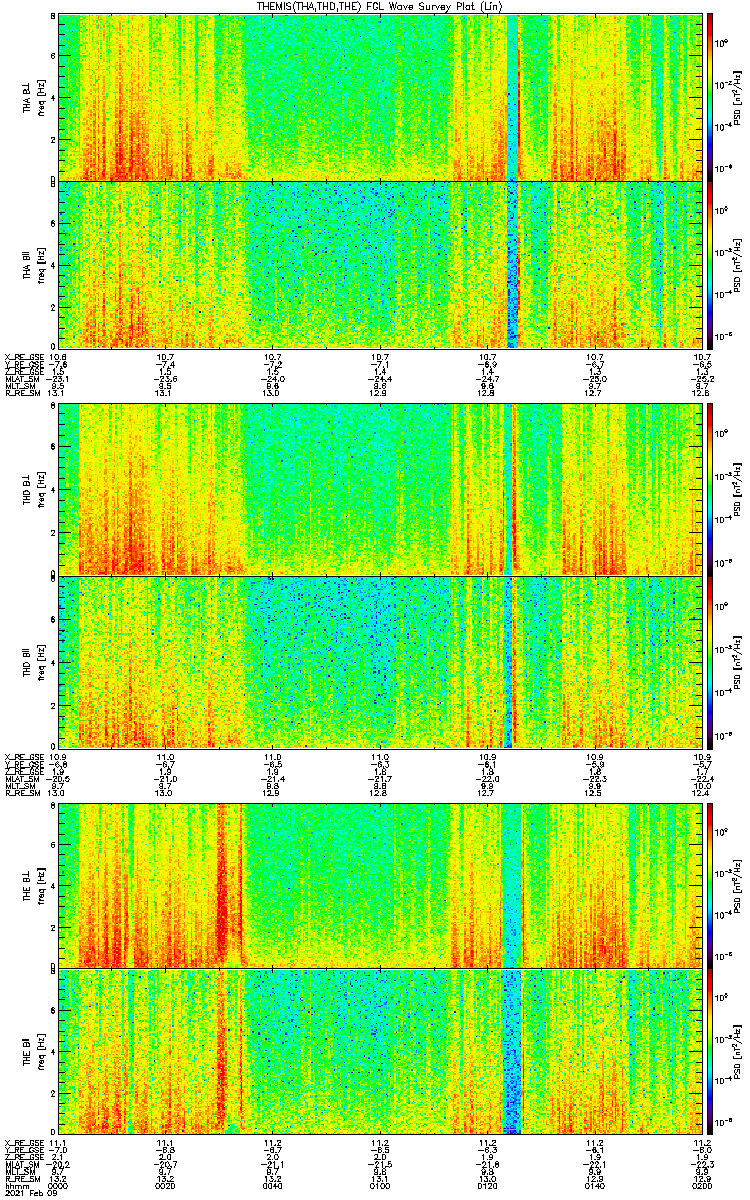The width and height of the screenshot is (750, 1200).
Task: Click the 'THE B⊥ freq [Hz]' axis label
Action: [x=33, y=886]
